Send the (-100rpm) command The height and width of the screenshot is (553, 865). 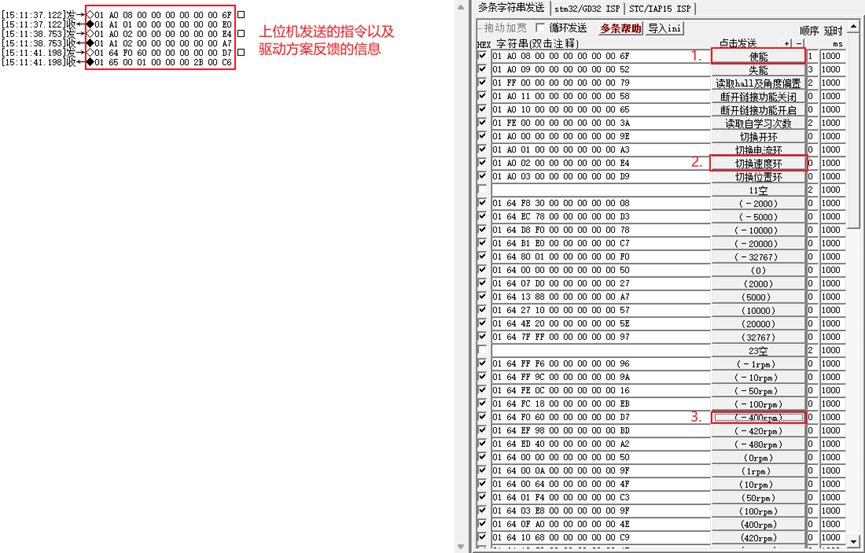758,405
